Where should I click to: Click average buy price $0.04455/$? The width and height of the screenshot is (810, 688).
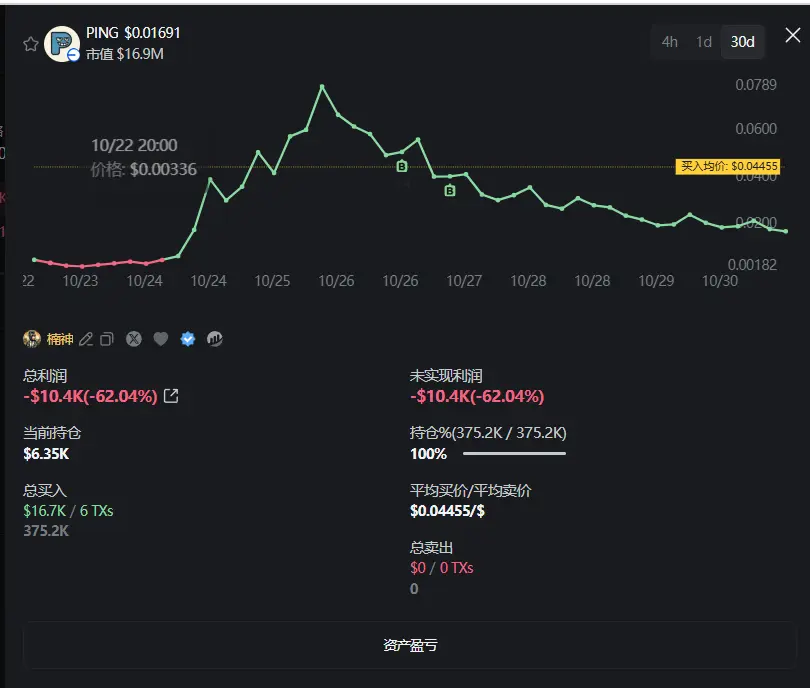[447, 511]
